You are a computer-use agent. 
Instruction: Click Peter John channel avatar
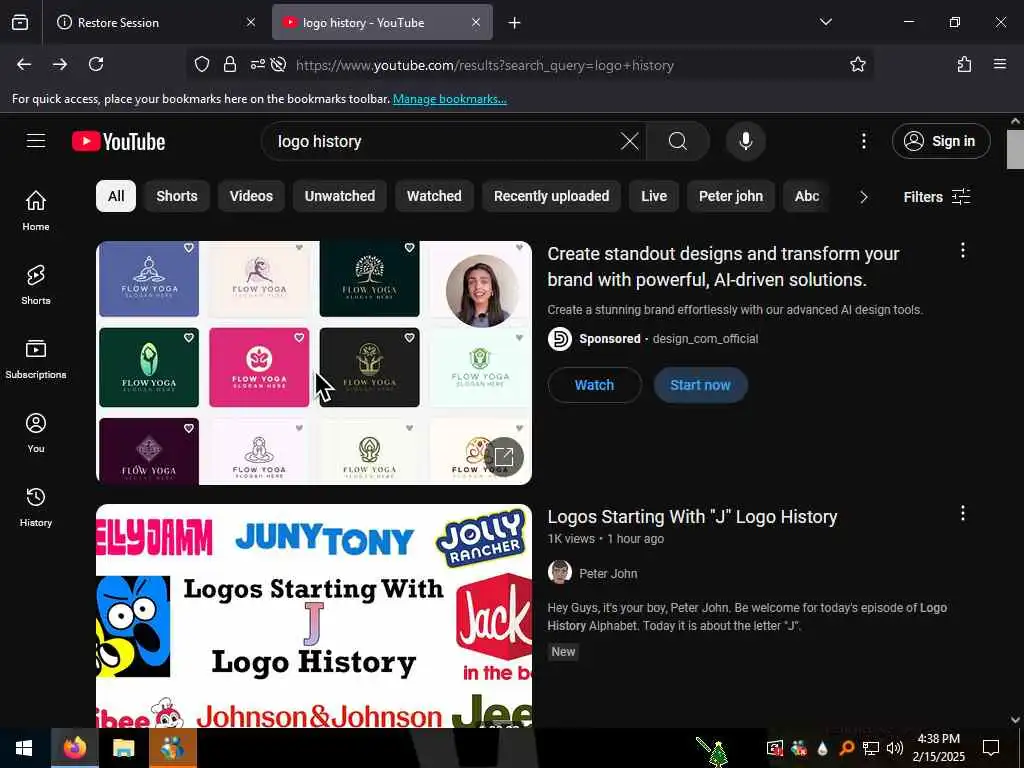click(x=560, y=573)
